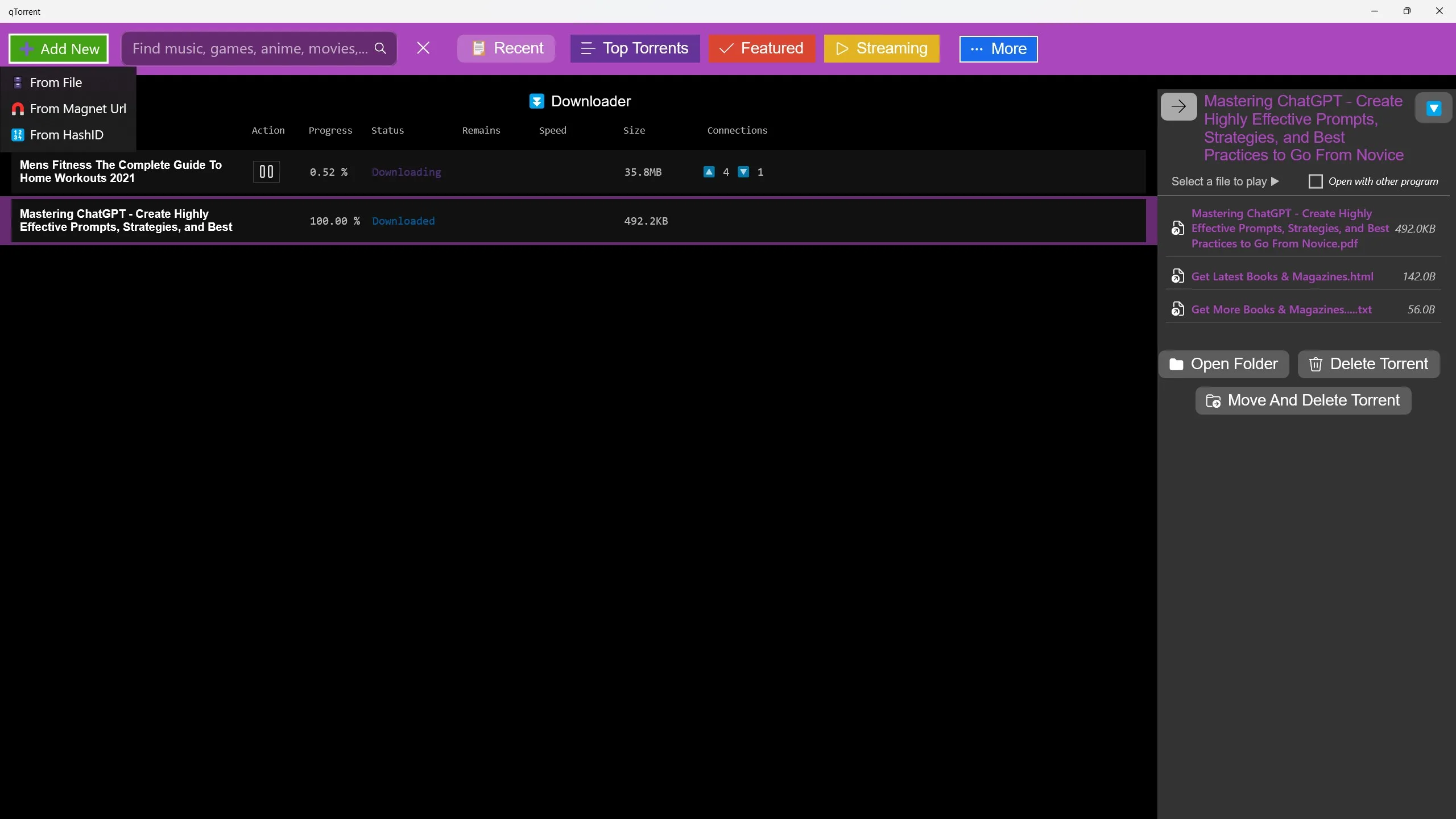This screenshot has width=1456, height=819.
Task: Click the Remains column header
Action: tap(481, 130)
